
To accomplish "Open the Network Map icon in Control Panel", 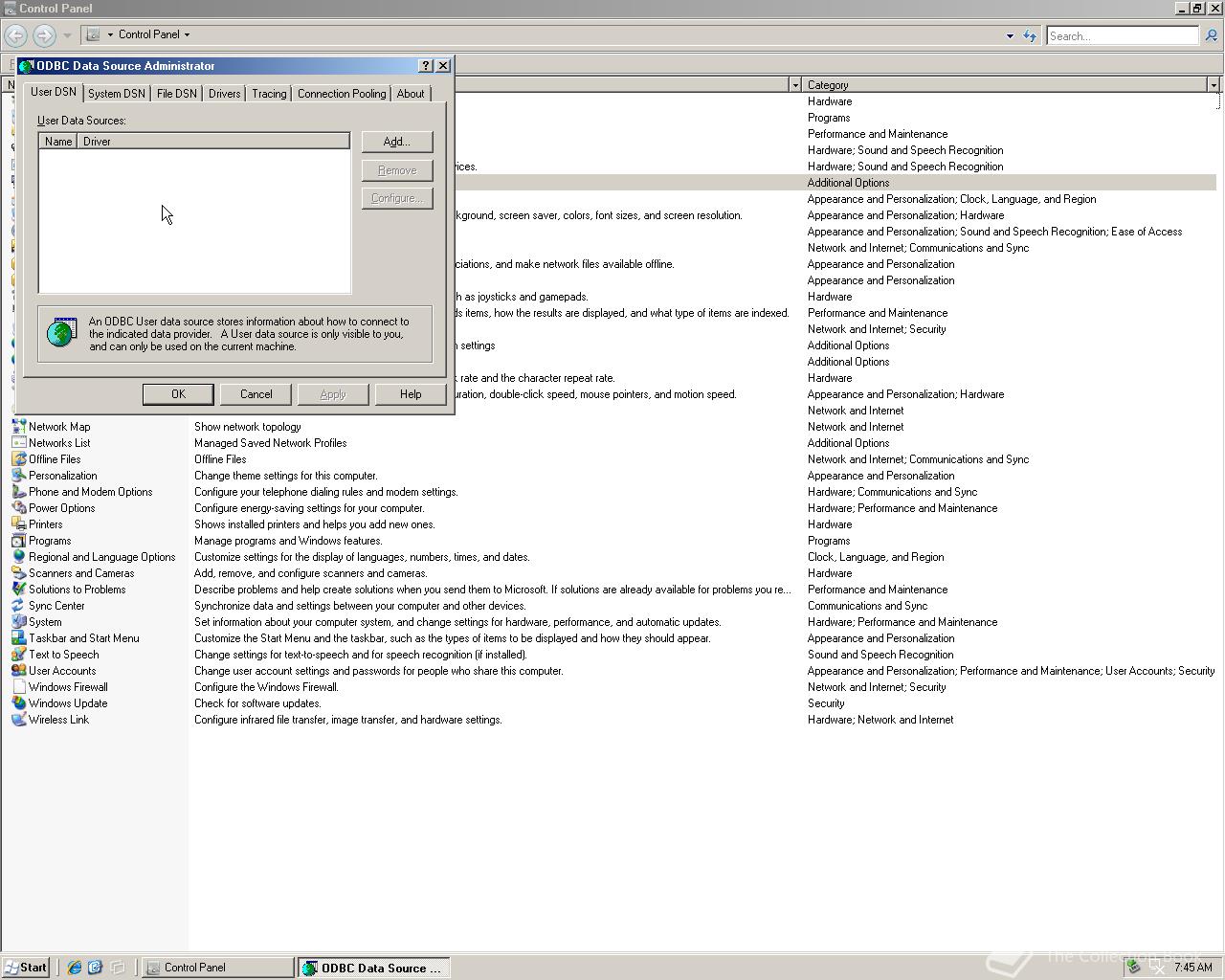I will [18, 427].
